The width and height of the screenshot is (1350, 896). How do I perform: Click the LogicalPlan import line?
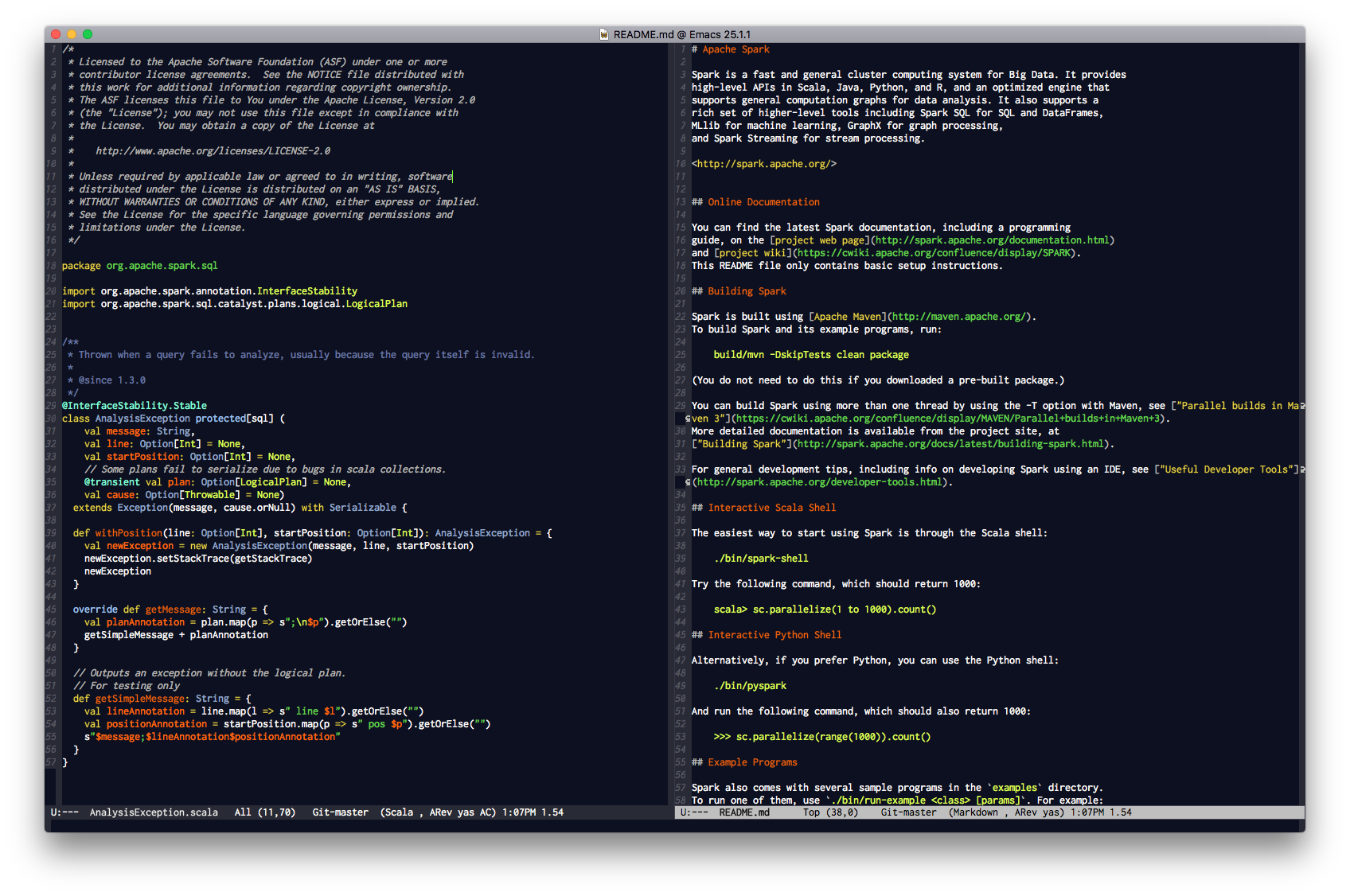pos(235,304)
